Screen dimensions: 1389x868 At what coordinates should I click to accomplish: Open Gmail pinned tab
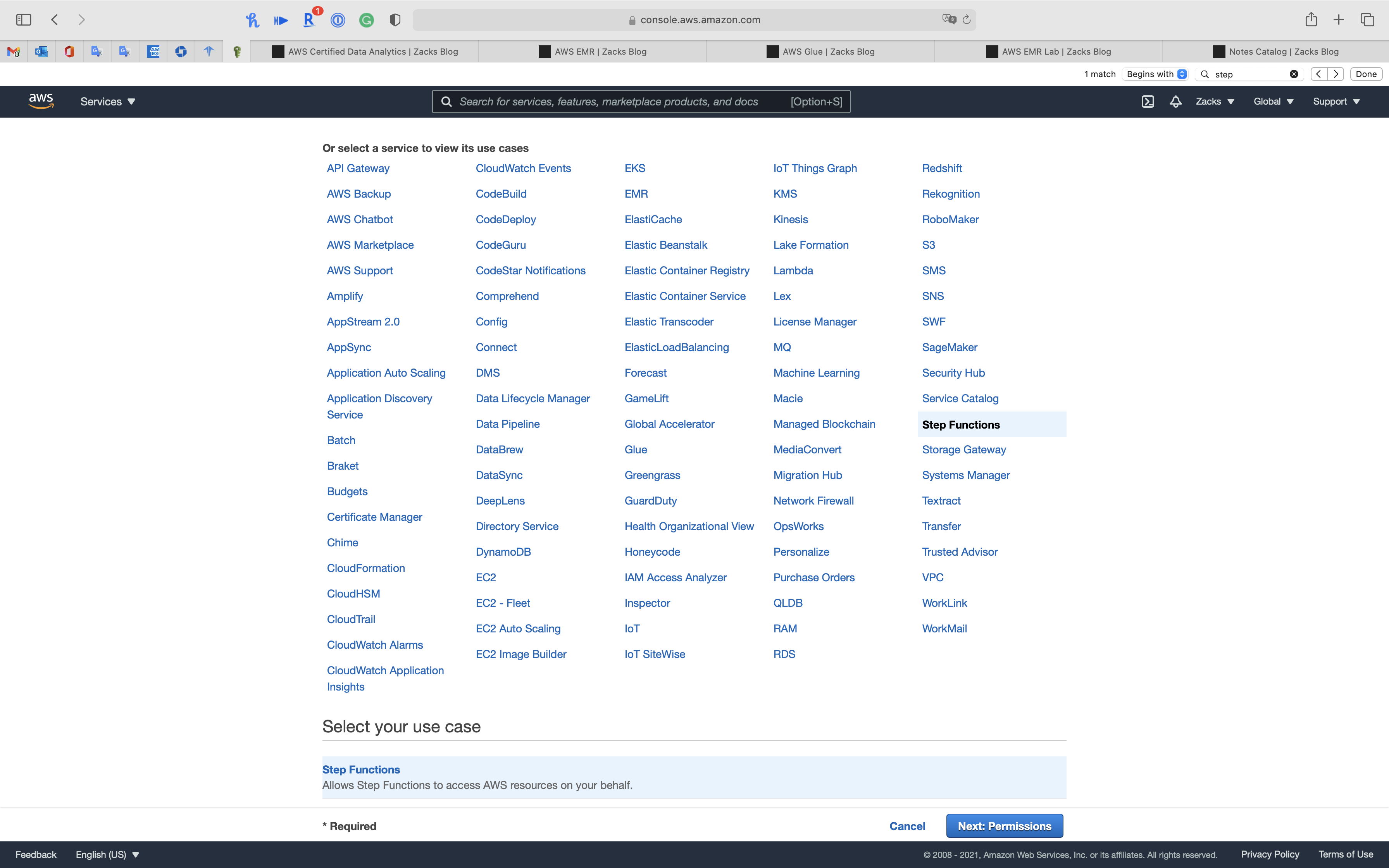coord(14,52)
